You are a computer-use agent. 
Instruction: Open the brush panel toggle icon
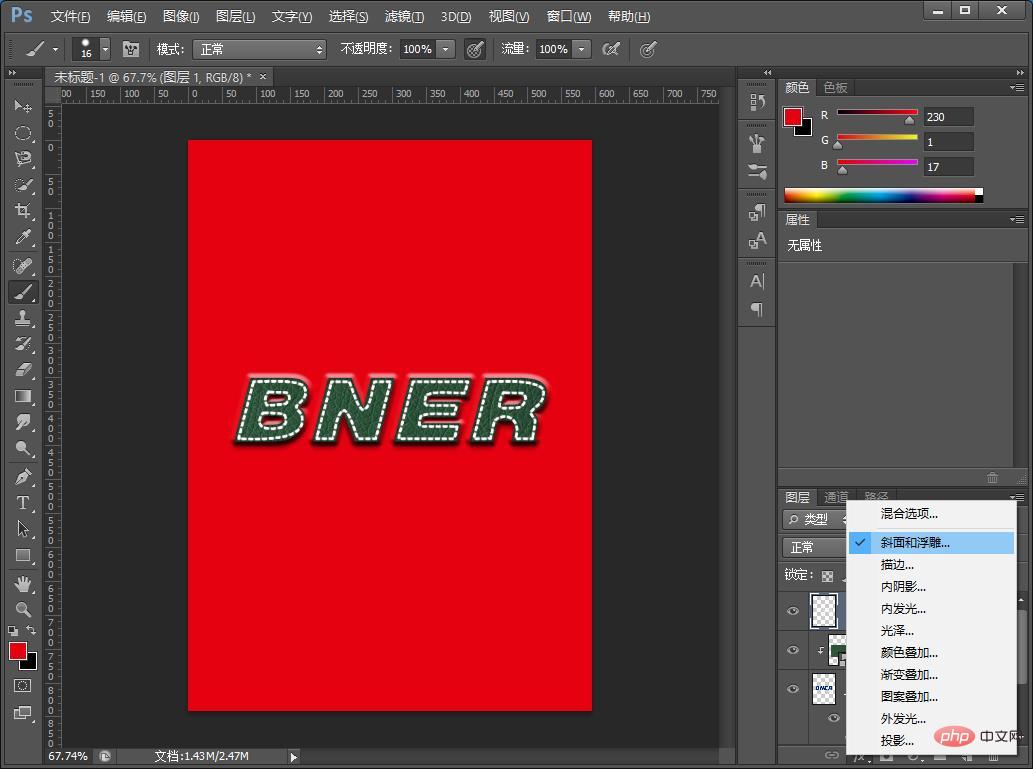131,49
